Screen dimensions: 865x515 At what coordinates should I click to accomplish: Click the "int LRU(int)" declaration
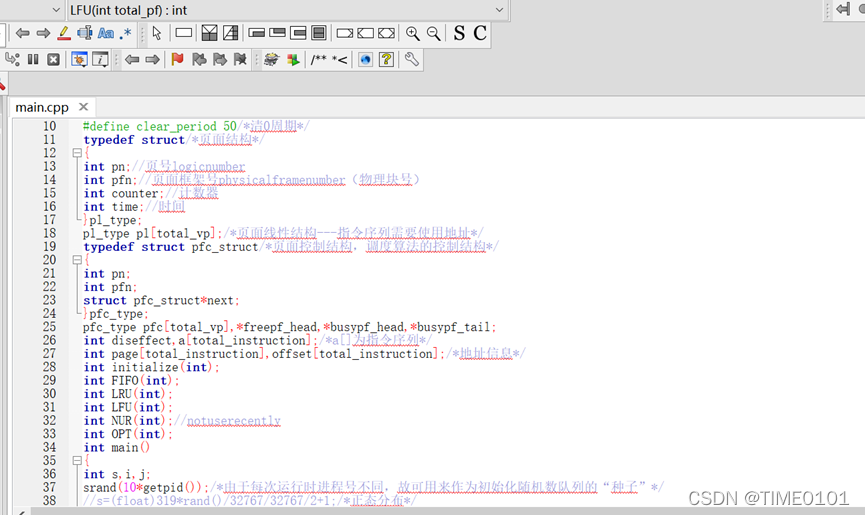(127, 394)
